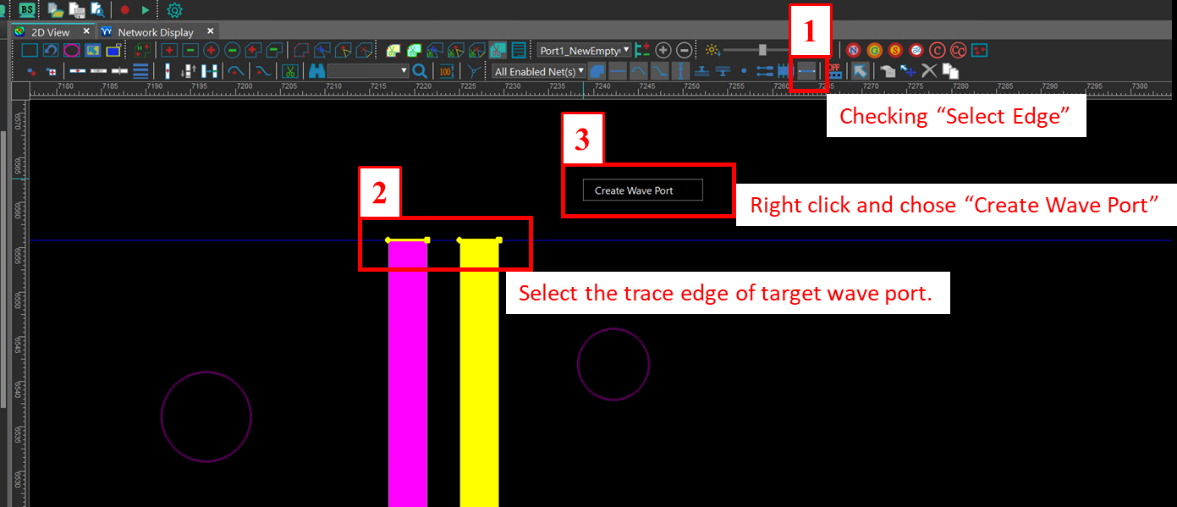Click the brightness slider handle

click(763, 50)
